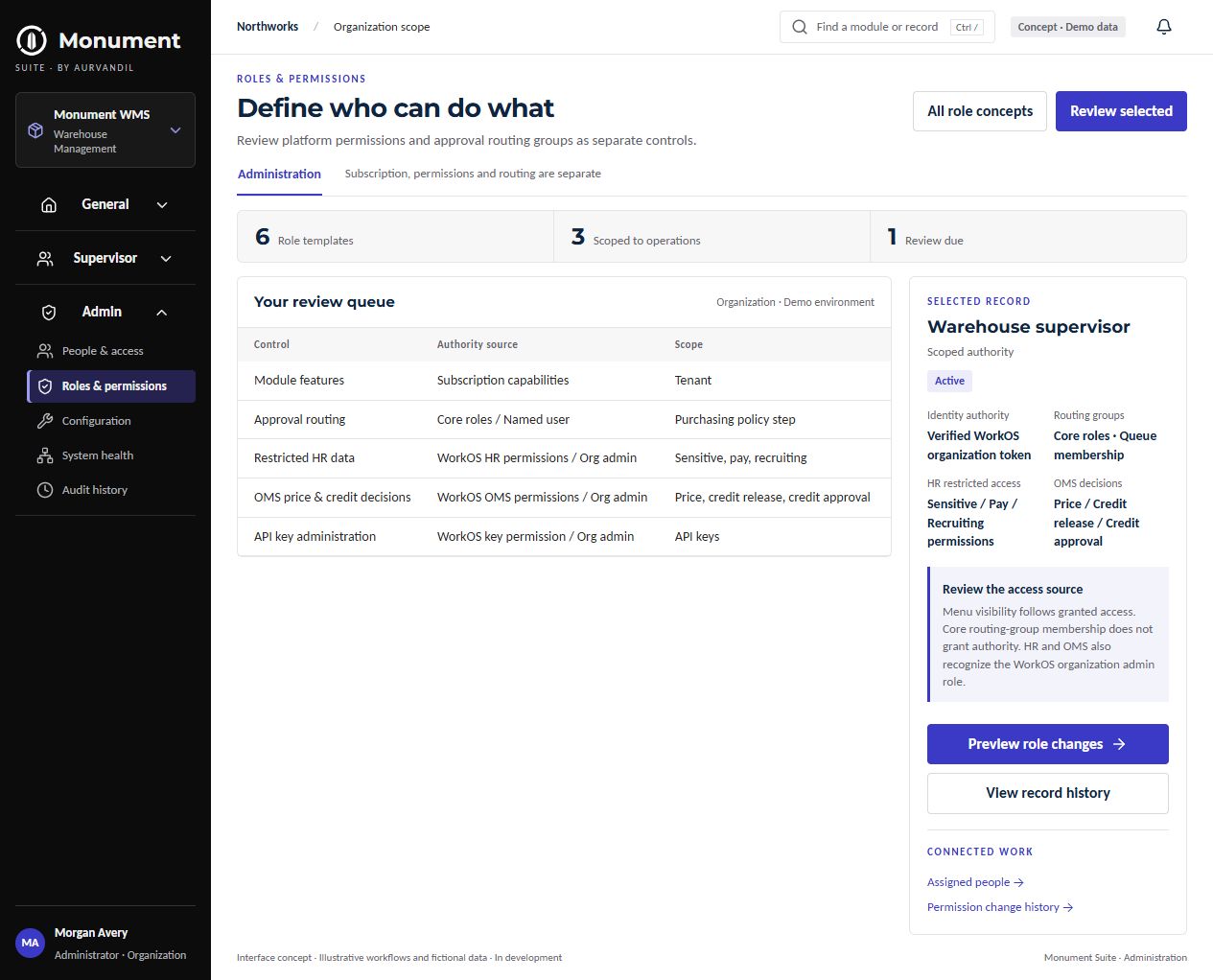Open Roles & permissions page
The width and height of the screenshot is (1213, 980).
111,386
